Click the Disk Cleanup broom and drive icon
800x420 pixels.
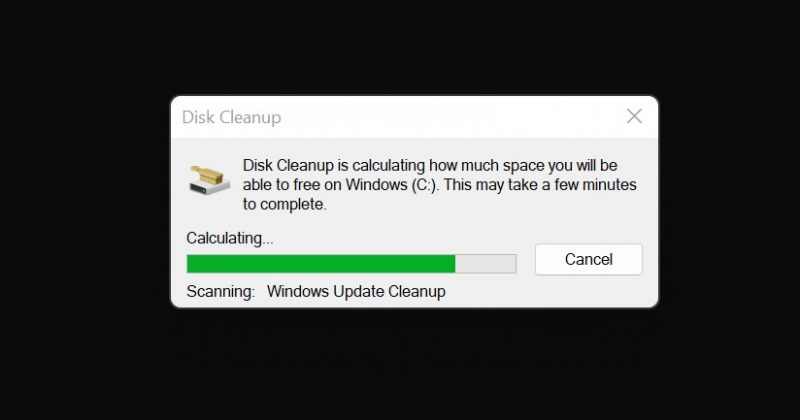click(209, 180)
